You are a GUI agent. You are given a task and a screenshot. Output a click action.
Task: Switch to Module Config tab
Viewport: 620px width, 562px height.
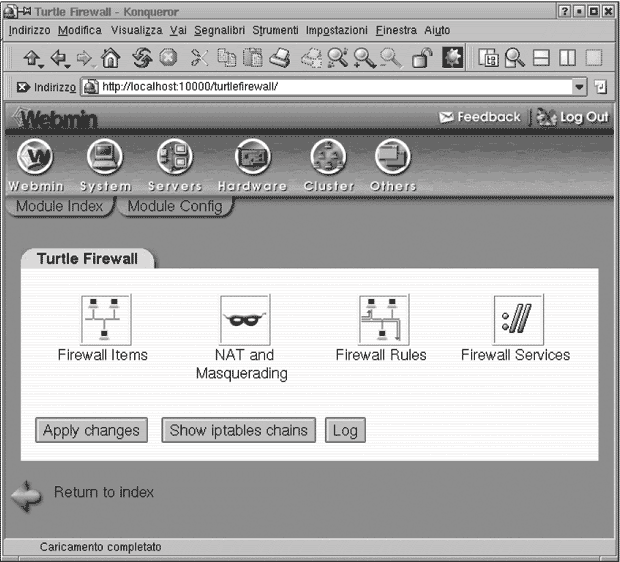[x=175, y=206]
